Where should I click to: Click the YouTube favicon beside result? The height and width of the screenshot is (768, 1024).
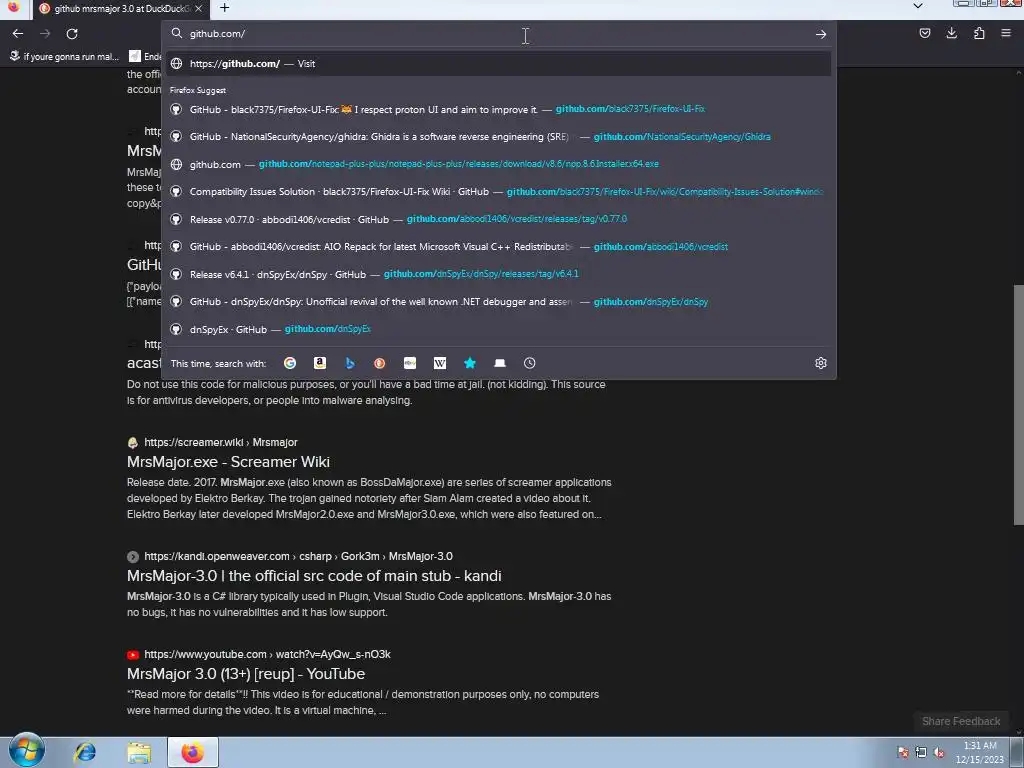point(133,654)
